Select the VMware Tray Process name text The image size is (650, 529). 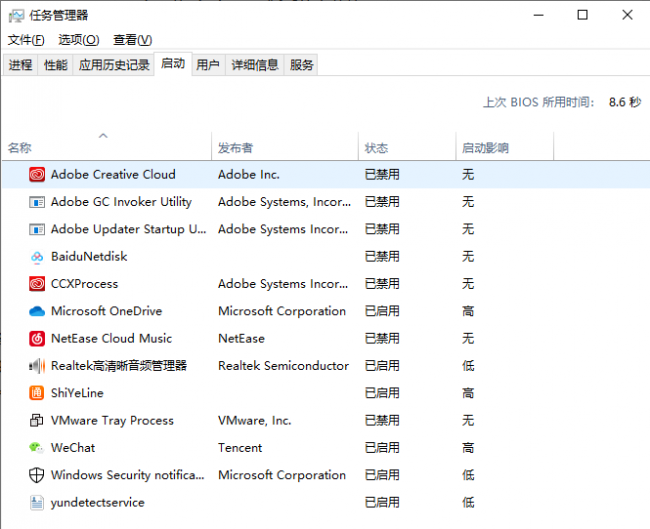click(x=112, y=421)
